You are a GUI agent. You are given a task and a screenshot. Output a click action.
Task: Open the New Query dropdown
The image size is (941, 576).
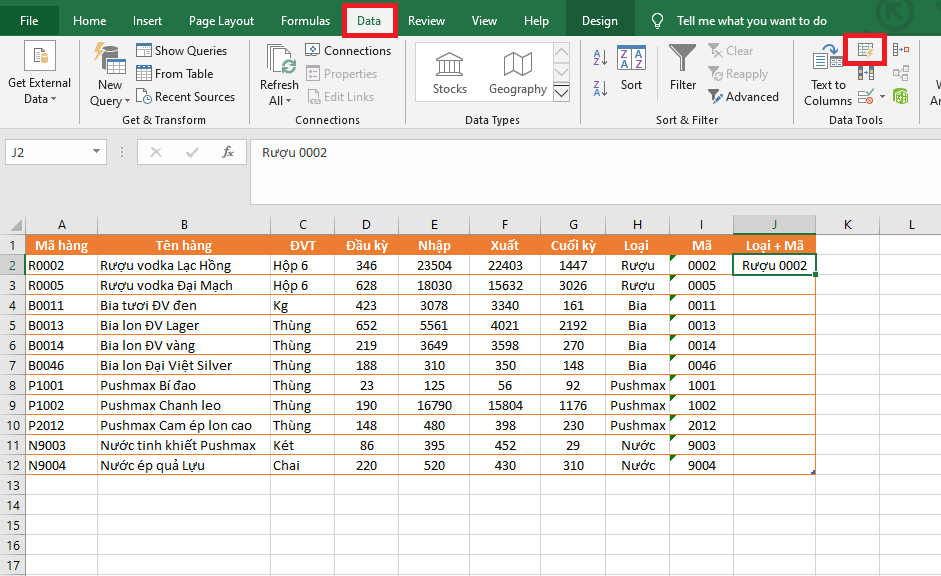110,100
